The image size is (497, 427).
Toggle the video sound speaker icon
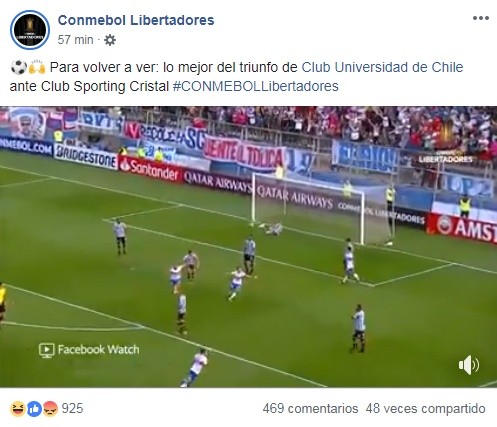click(468, 365)
